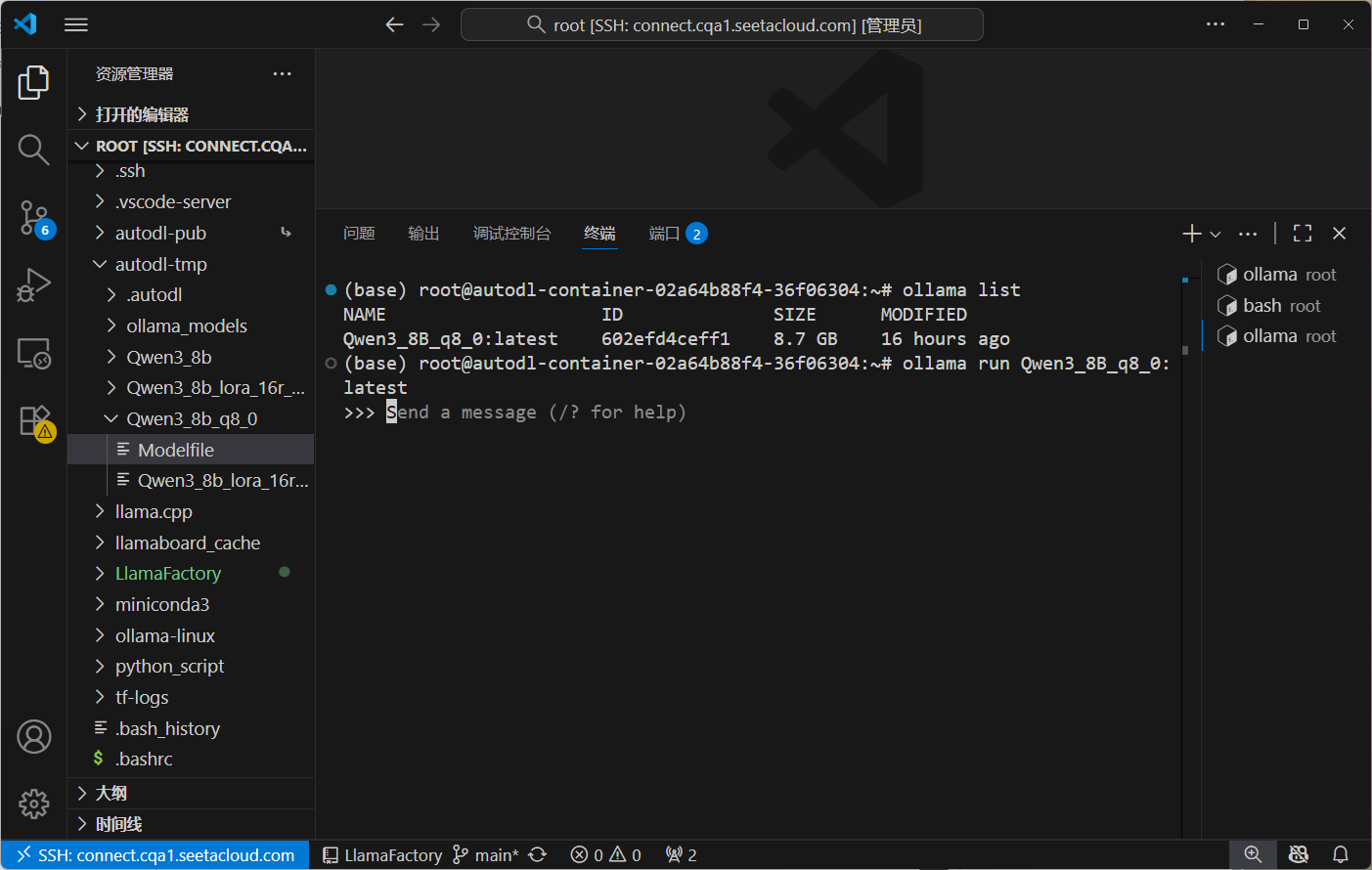Switch to the 输出 panel tab

423,234
